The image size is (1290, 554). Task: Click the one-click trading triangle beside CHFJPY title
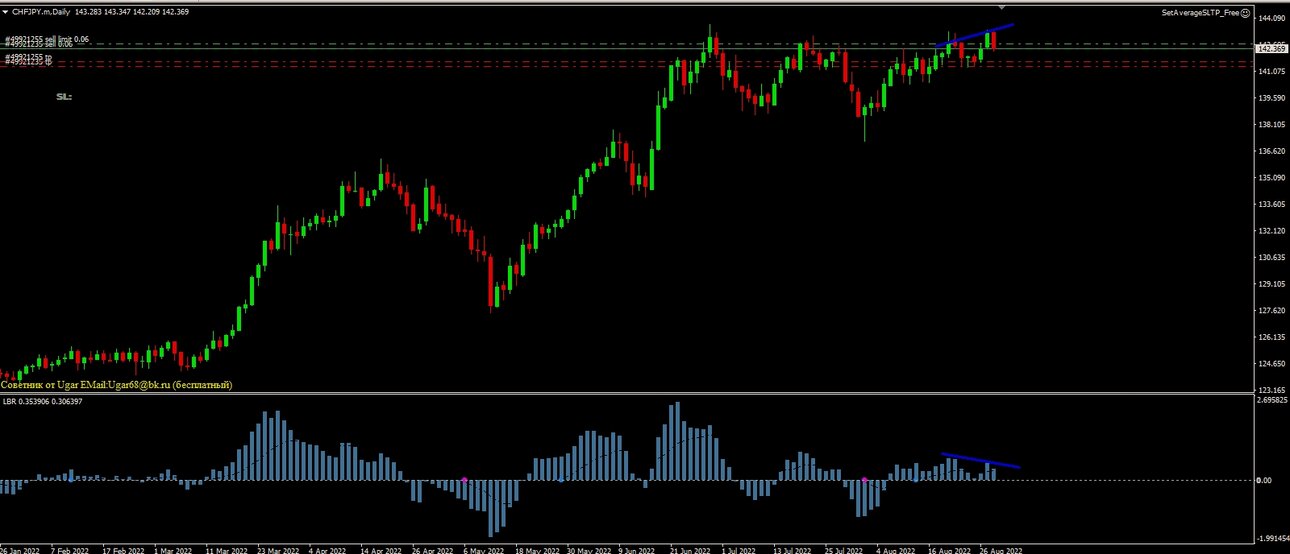[x=5, y=11]
